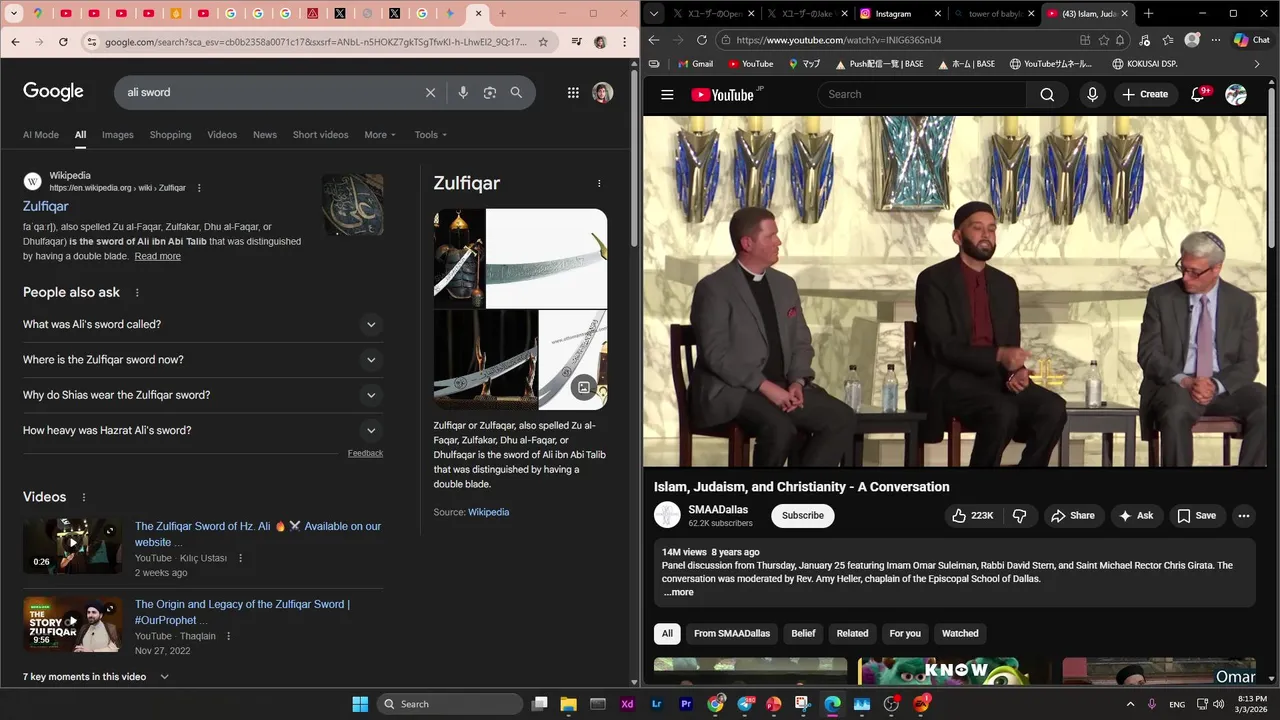Open Chrome tab search dropdown arrow
1280x720 pixels.
14,14
